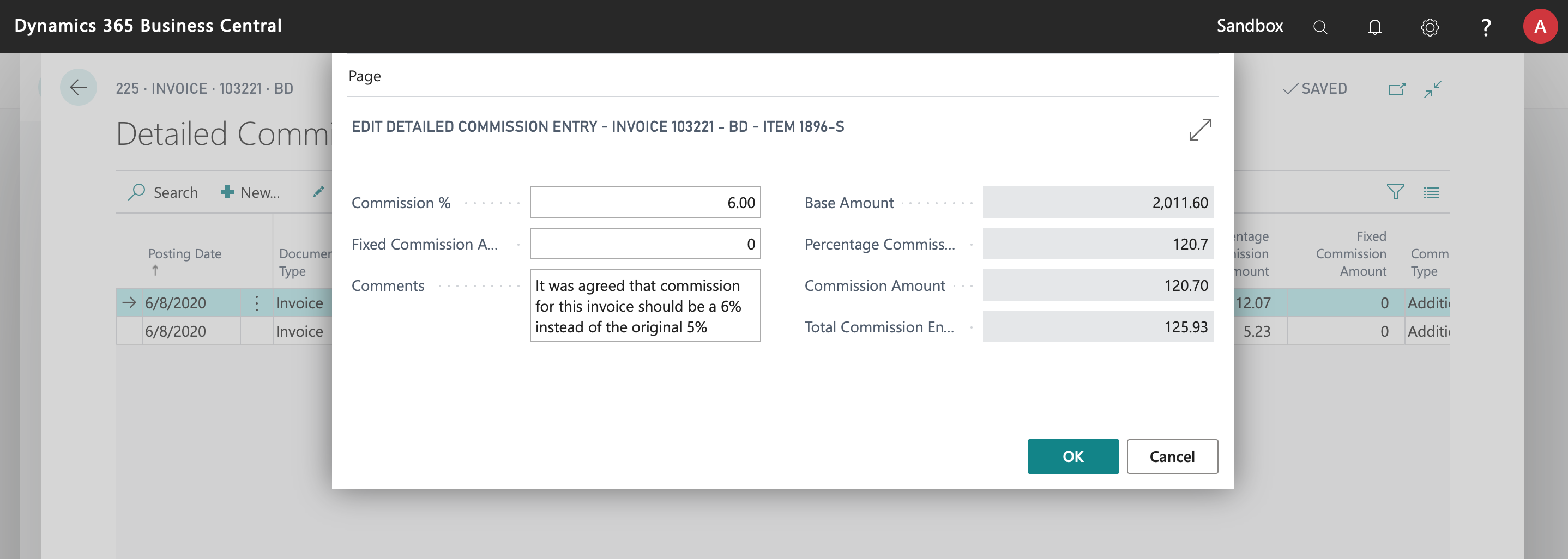
Task: Click into the Comments text box
Action: point(644,305)
